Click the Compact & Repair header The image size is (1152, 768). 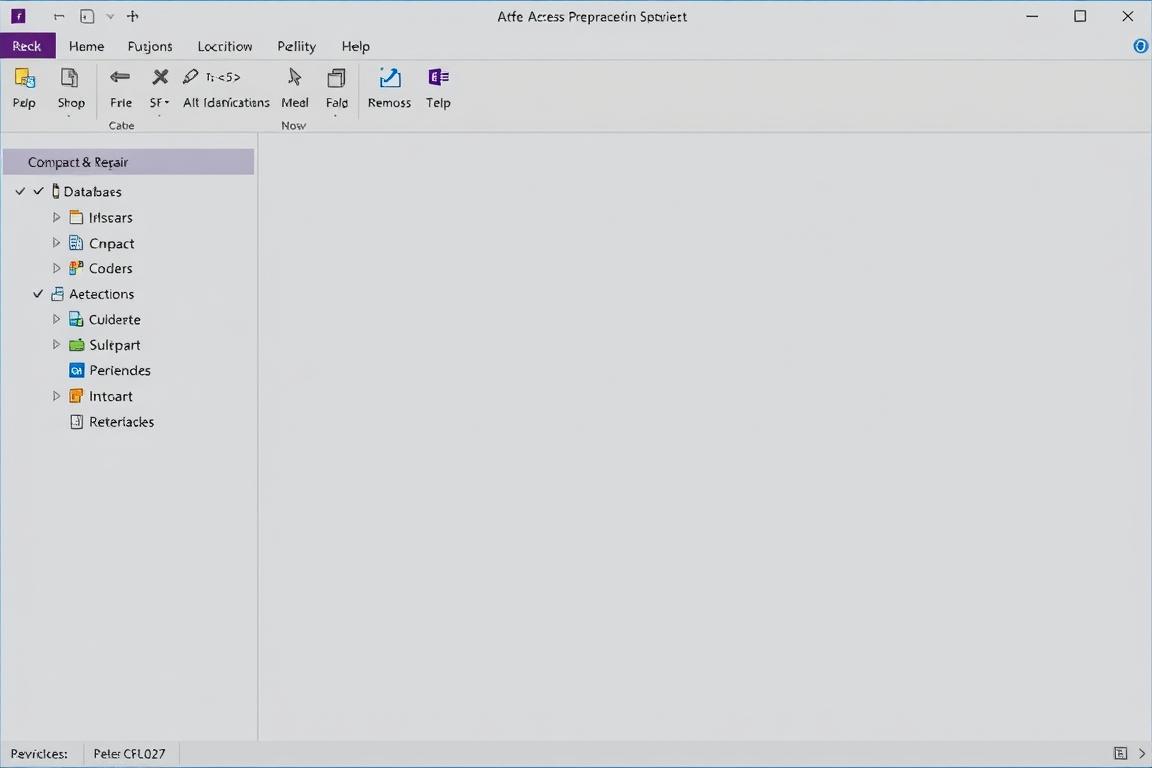coord(128,162)
